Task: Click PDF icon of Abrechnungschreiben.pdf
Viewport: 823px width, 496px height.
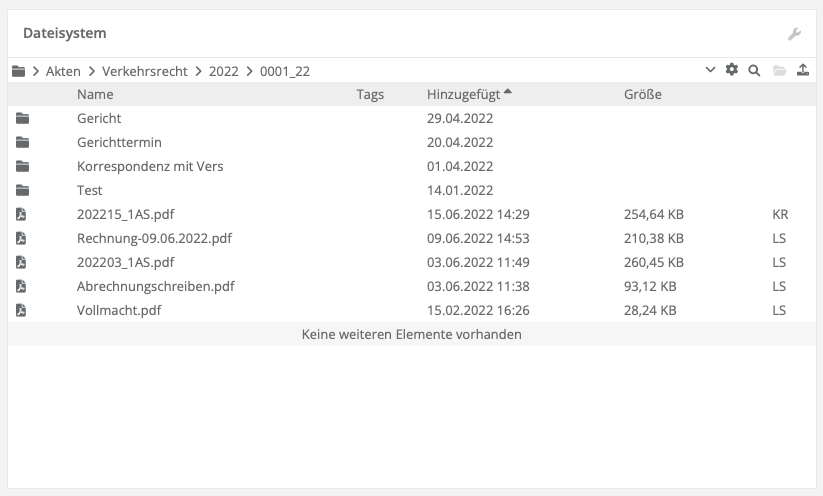Action: click(x=22, y=286)
